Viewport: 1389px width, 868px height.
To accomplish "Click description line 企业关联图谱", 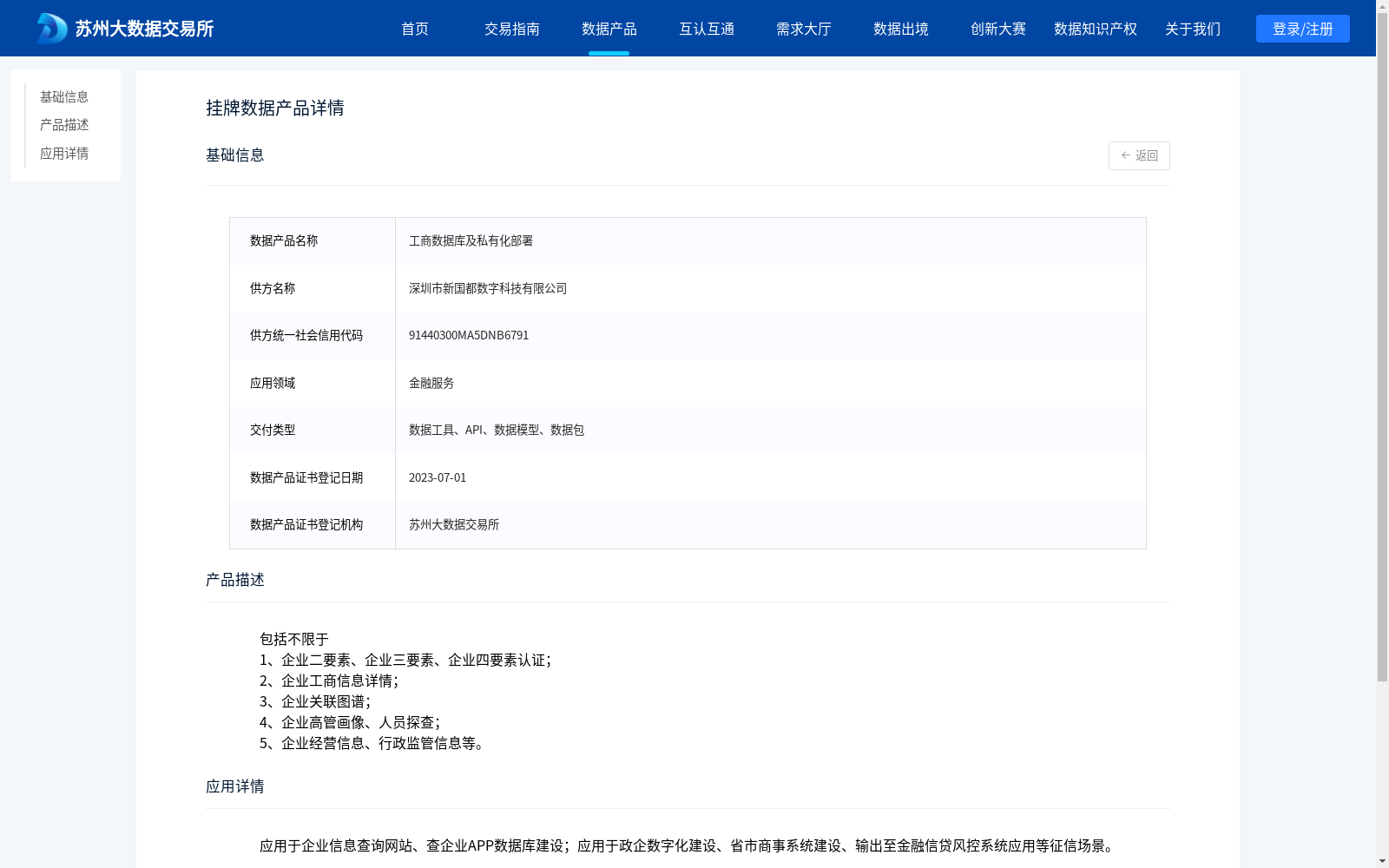I will 315,701.
